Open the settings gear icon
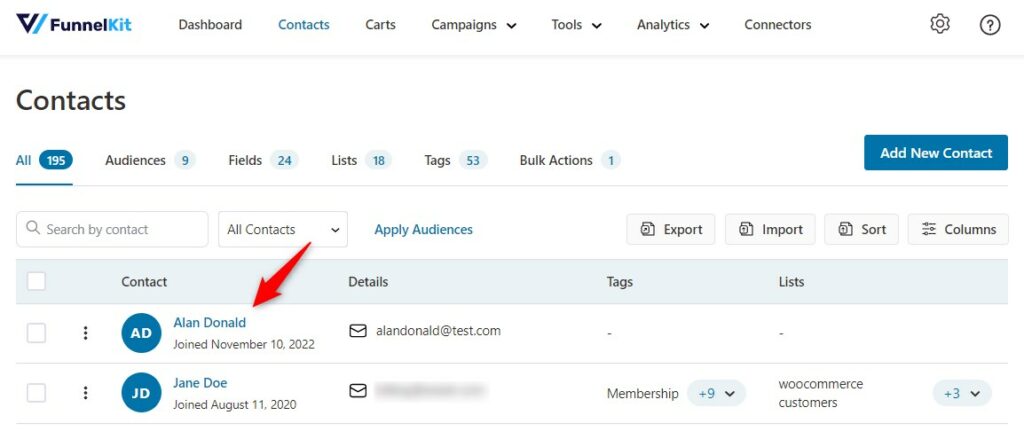Image resolution: width=1024 pixels, height=431 pixels. [940, 25]
